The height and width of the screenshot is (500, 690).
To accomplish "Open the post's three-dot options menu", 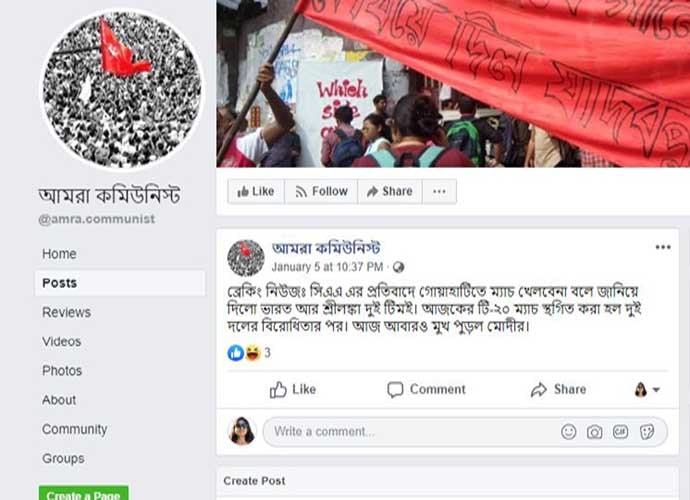I will 663,247.
